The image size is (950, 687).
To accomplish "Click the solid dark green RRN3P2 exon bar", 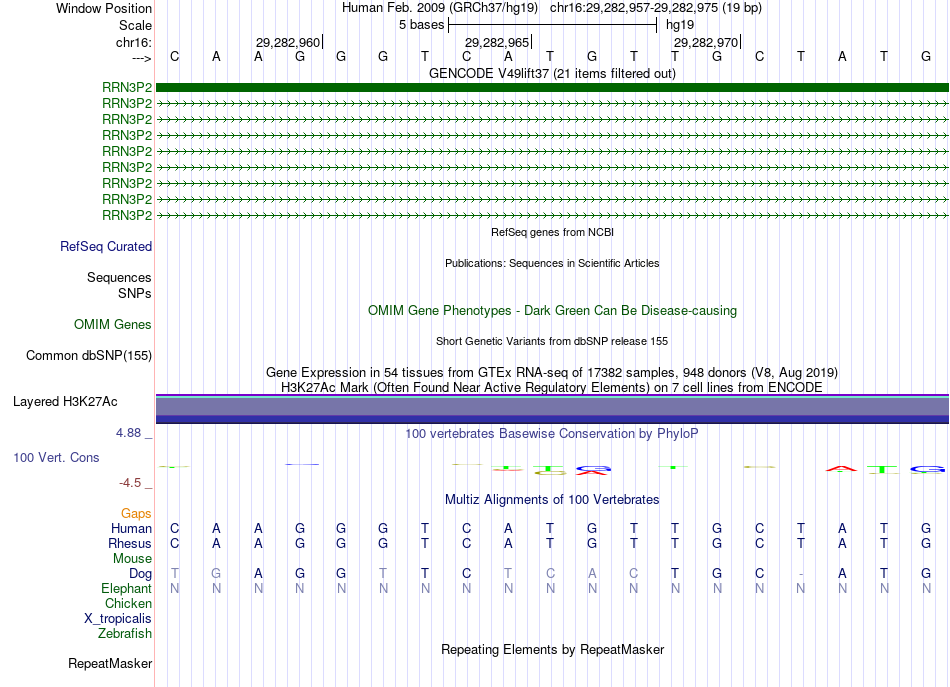I will [552, 87].
